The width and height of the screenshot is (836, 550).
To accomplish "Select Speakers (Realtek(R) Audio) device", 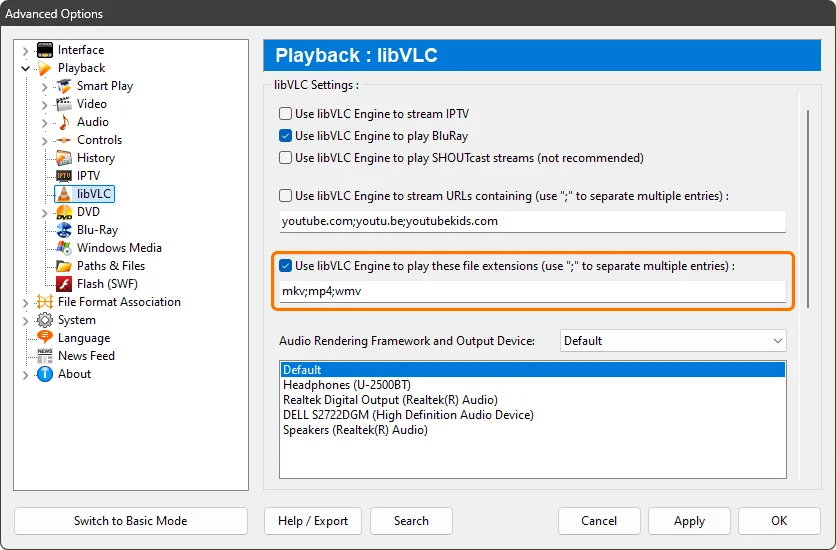I will coord(533,430).
